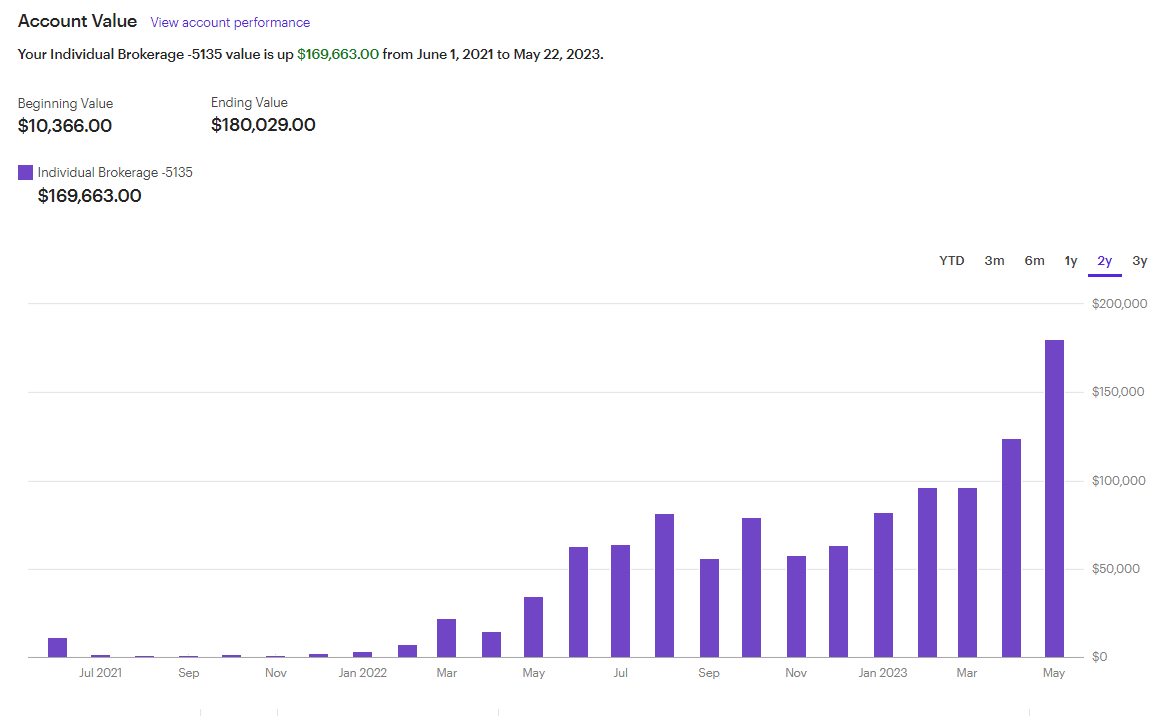Select the active 2y range tab
Viewport: 1172px width, 716px height.
point(1105,261)
